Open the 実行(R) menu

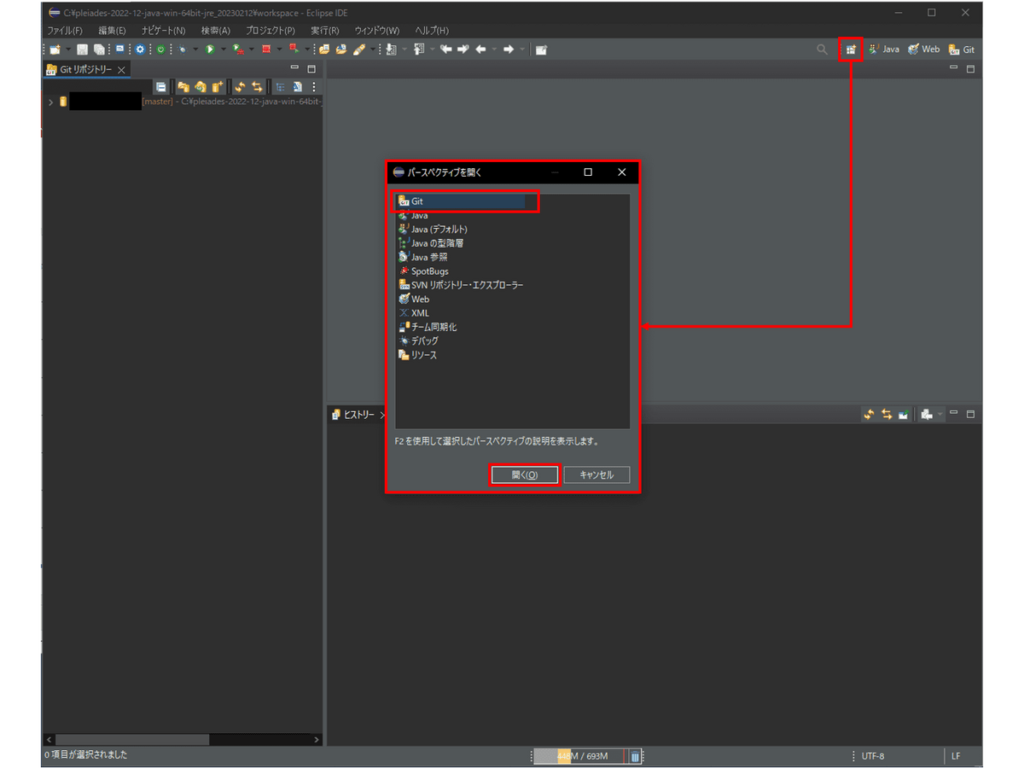(325, 31)
